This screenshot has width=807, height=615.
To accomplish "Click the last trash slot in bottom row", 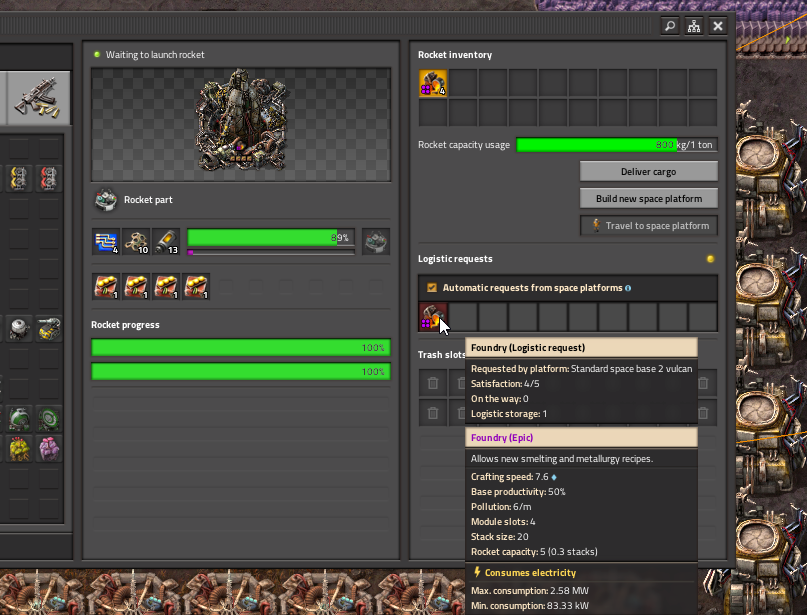I will (x=703, y=413).
